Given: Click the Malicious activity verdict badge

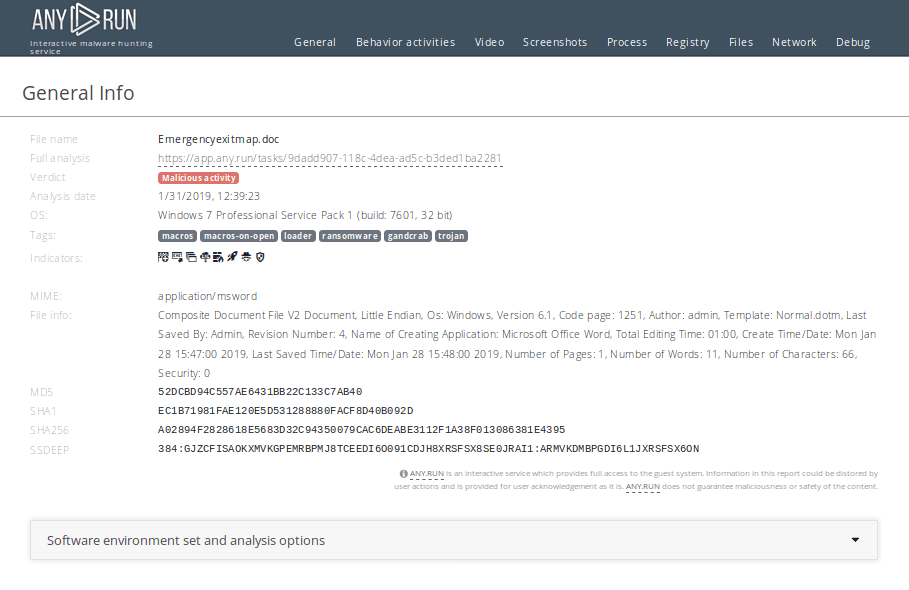Looking at the screenshot, I should (x=198, y=178).
